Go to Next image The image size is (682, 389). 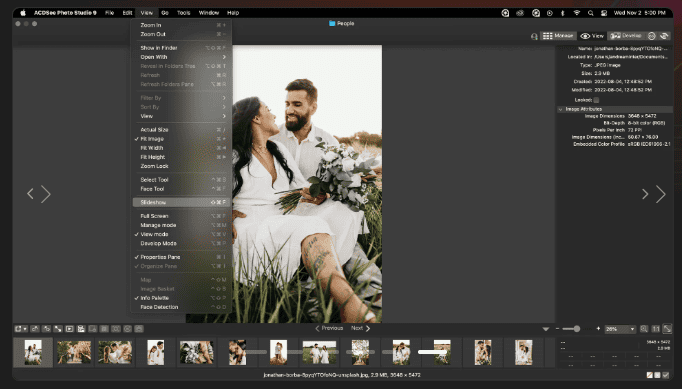(361, 329)
